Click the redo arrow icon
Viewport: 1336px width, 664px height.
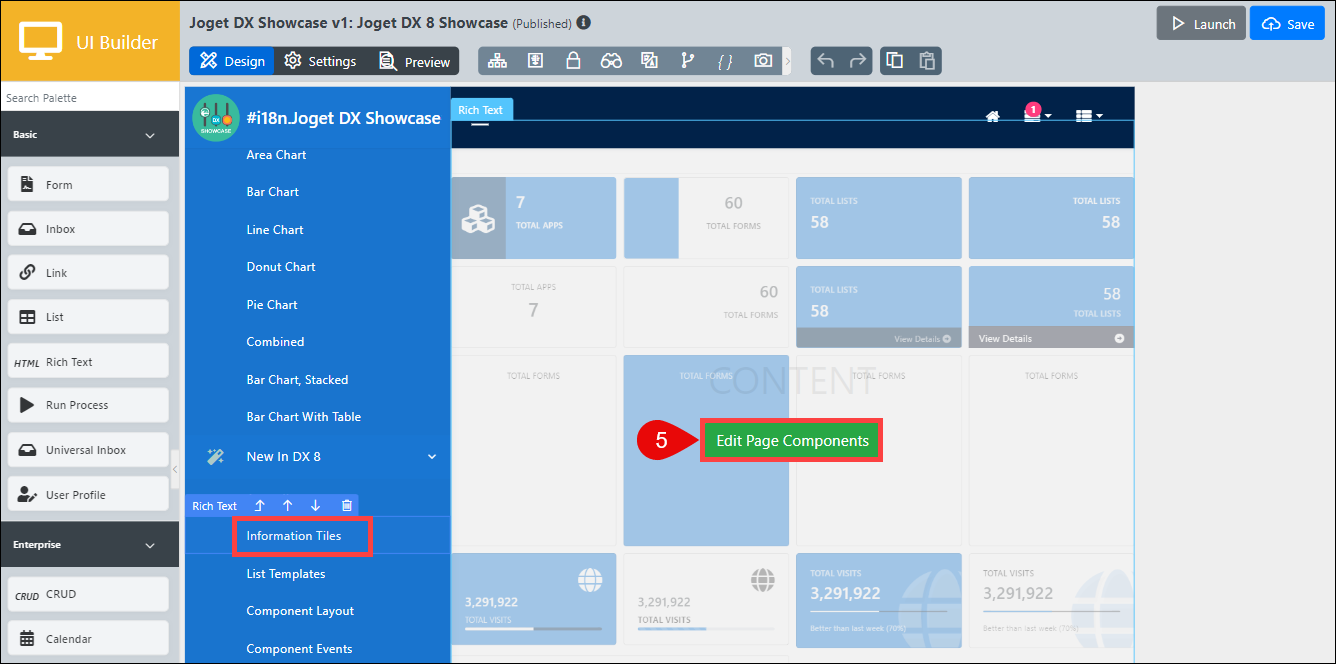[x=858, y=61]
